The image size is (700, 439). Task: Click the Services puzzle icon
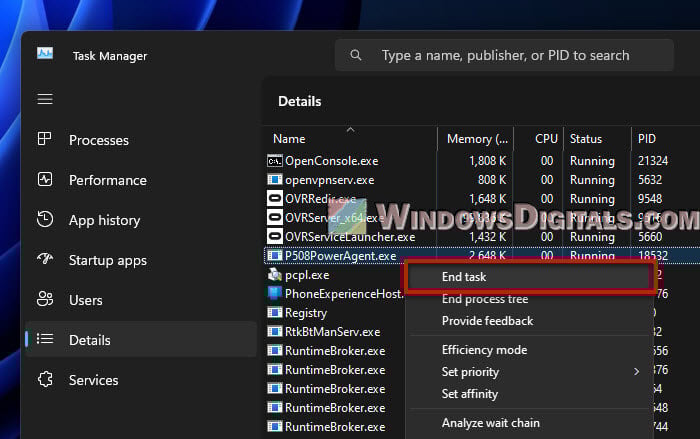(x=45, y=379)
